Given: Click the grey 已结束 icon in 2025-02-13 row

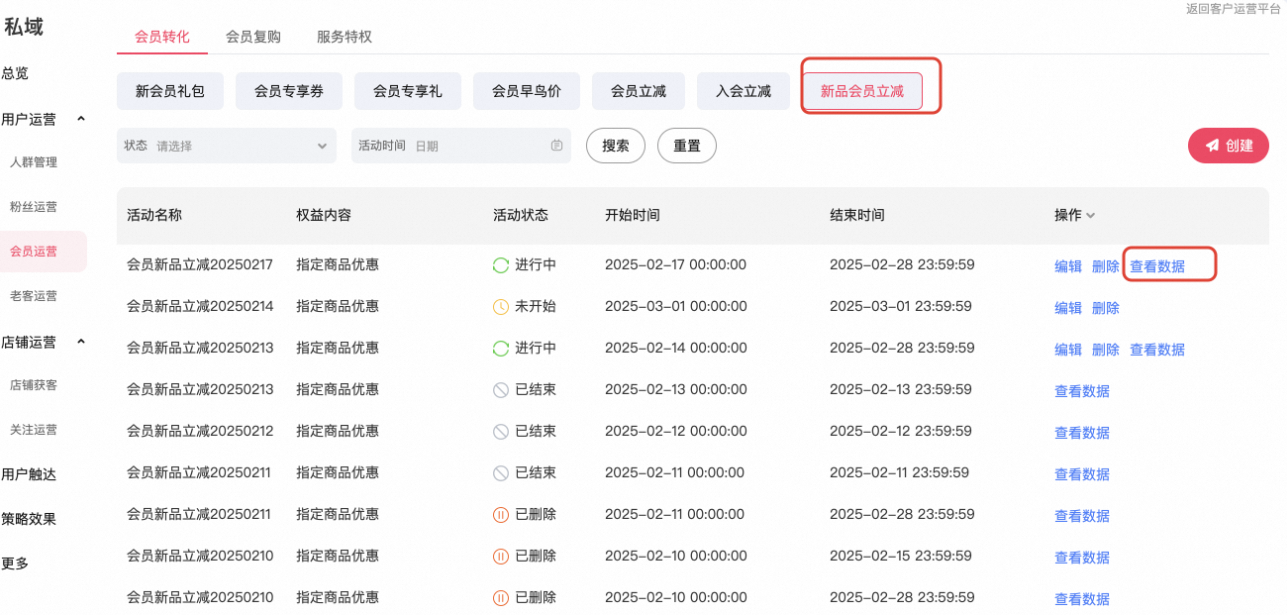Looking at the screenshot, I should [501, 390].
